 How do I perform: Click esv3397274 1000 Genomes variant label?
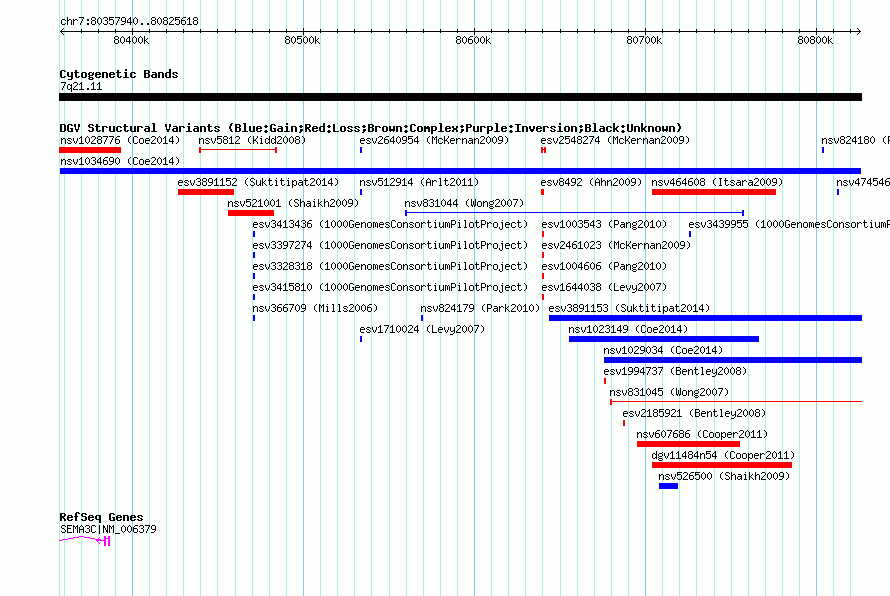point(390,245)
